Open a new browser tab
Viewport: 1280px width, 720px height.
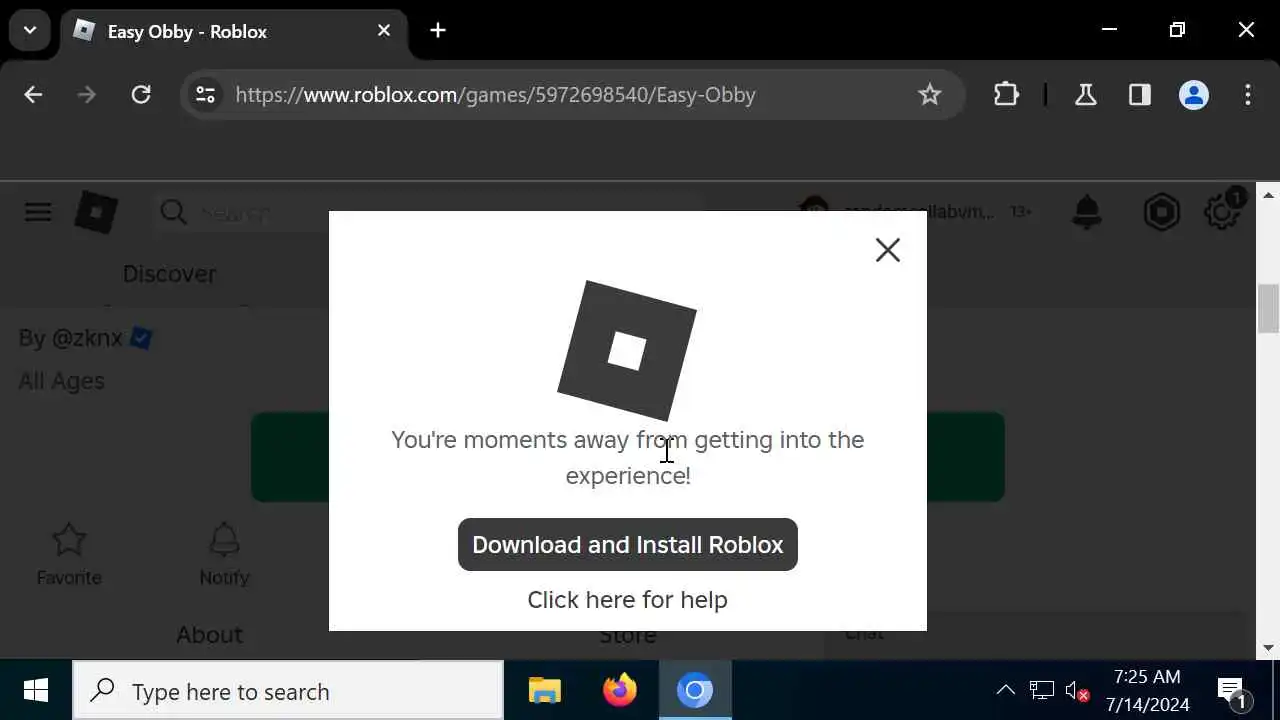click(x=438, y=31)
